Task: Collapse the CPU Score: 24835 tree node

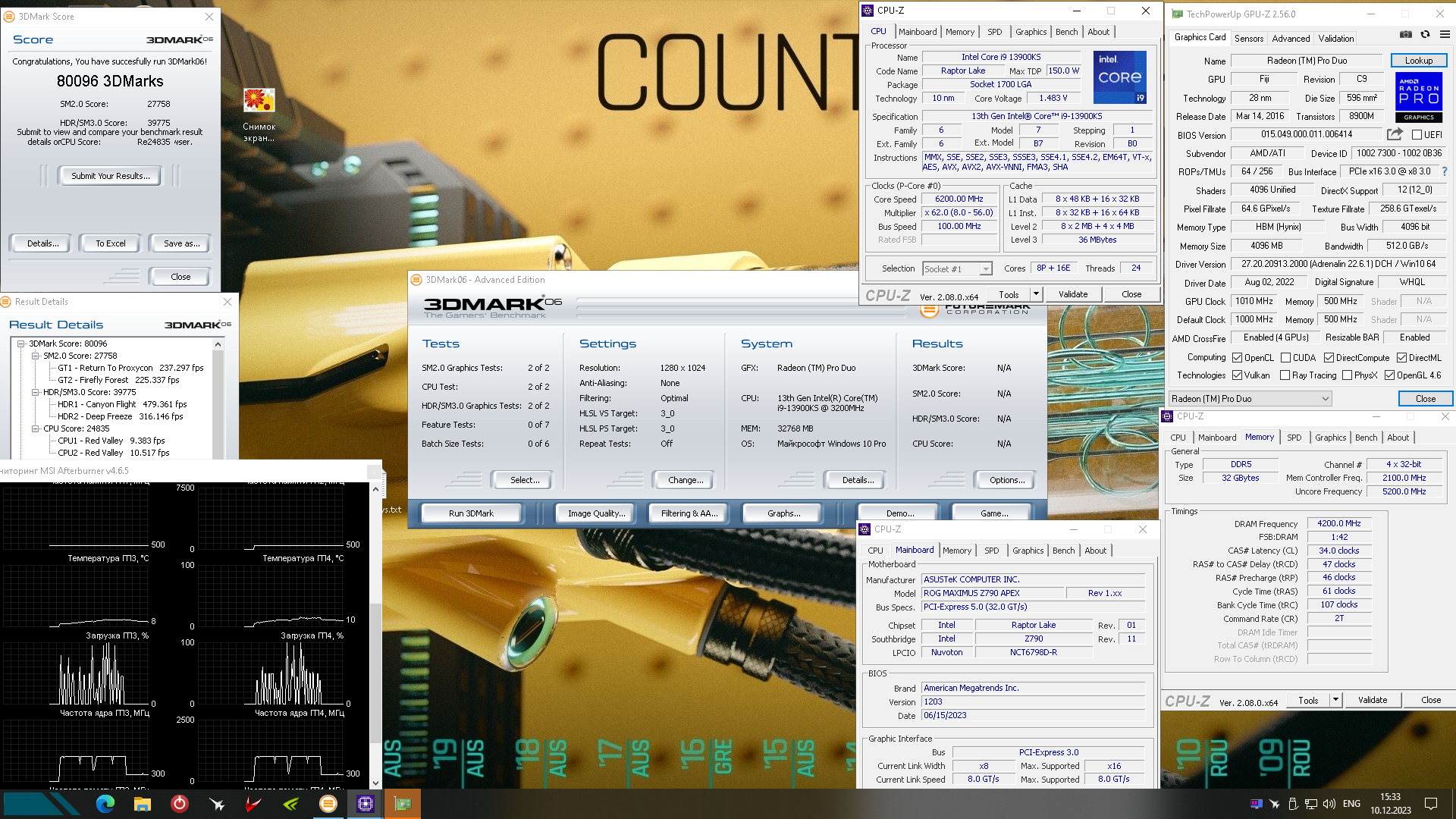Action: click(x=35, y=428)
